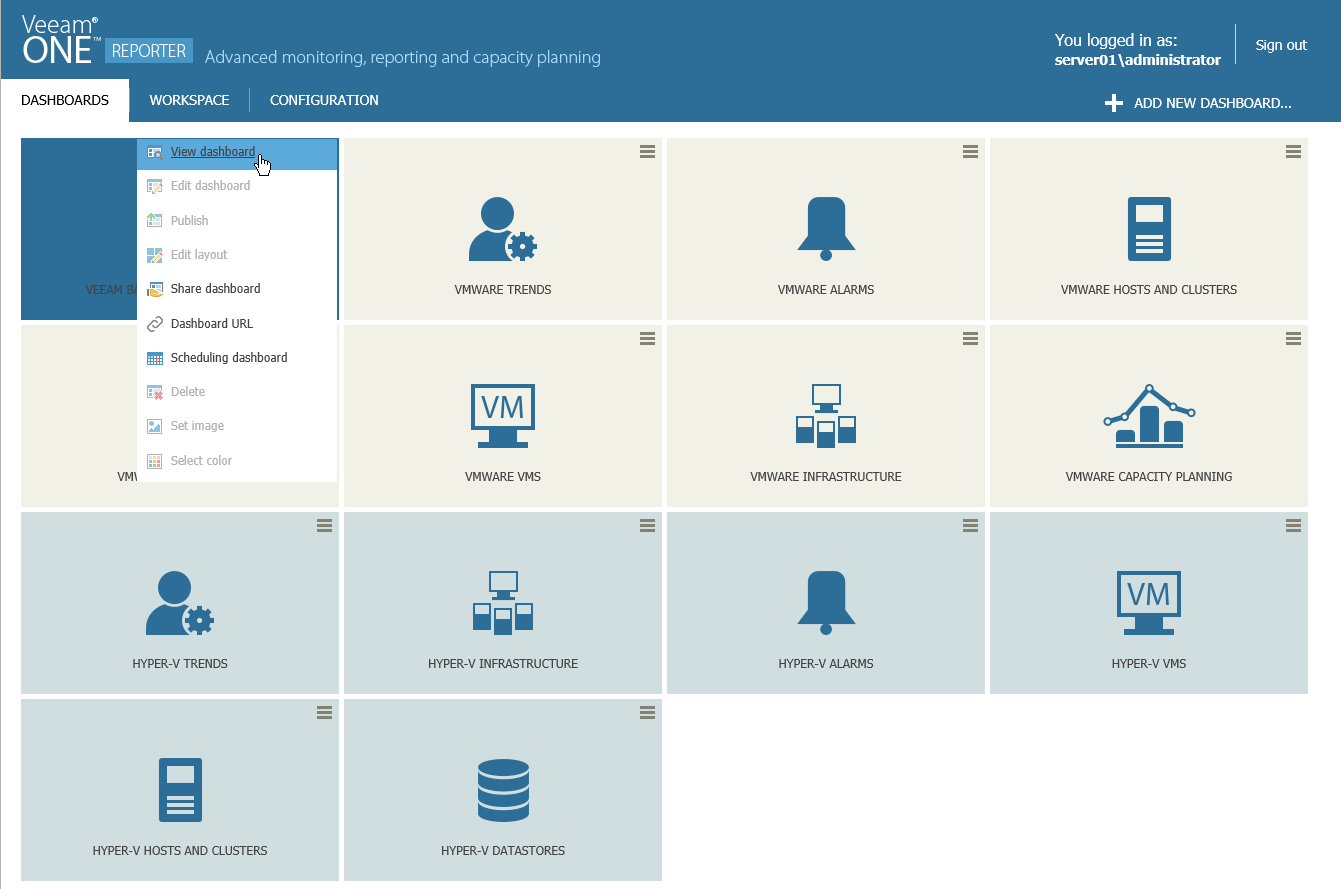Viewport: 1341px width, 889px height.
Task: Expand the Hyper-V Hosts and Clusters tile menu
Action: 324,712
